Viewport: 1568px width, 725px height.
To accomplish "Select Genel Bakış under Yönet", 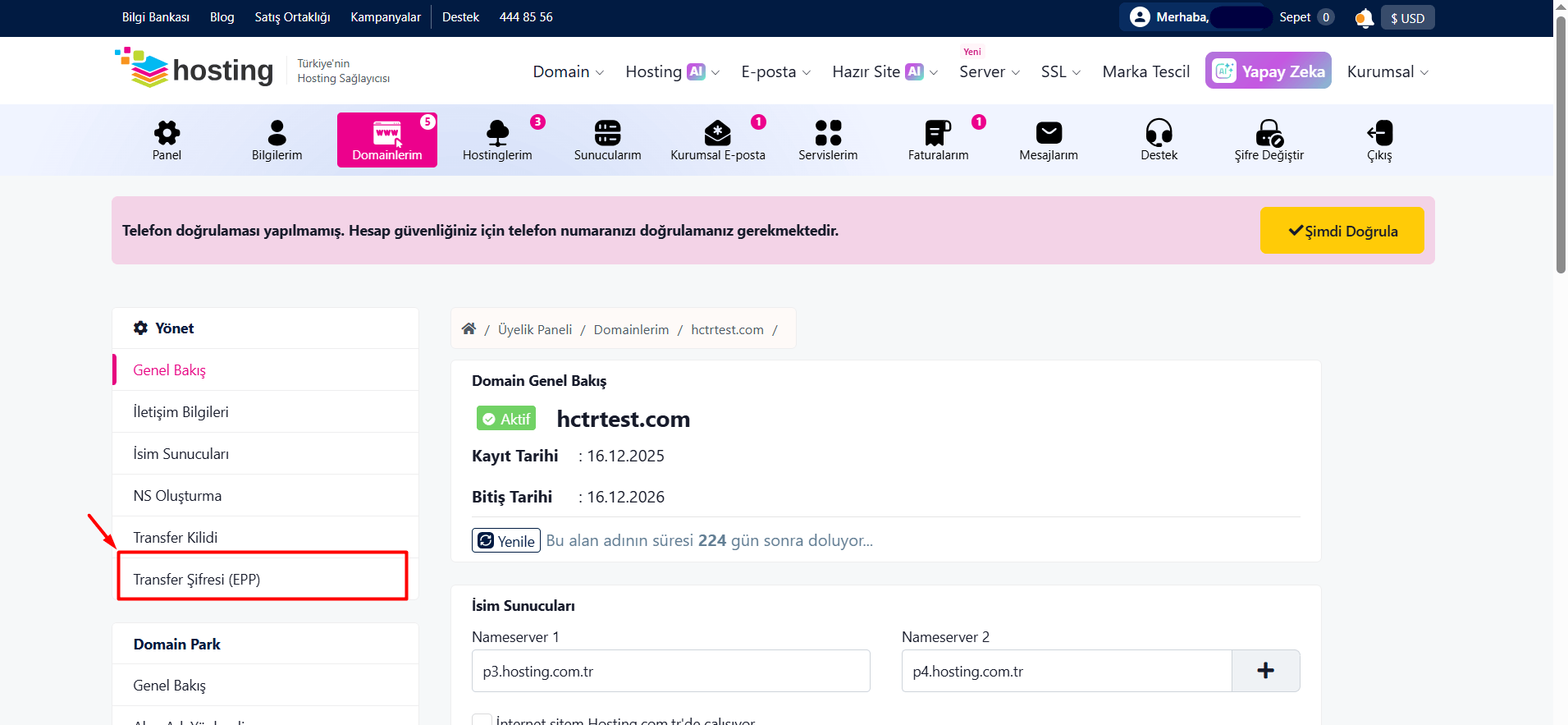I will pos(265,369).
